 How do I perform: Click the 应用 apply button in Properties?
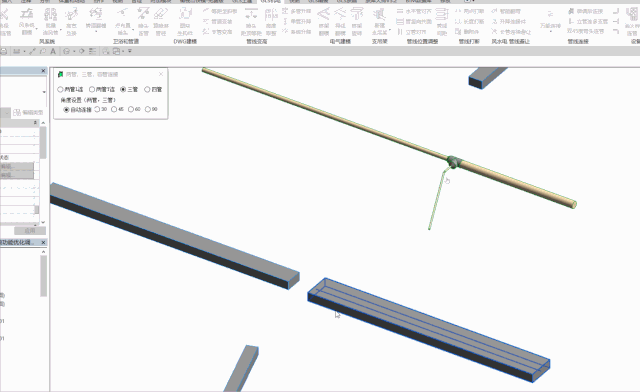pyautogui.click(x=30, y=231)
